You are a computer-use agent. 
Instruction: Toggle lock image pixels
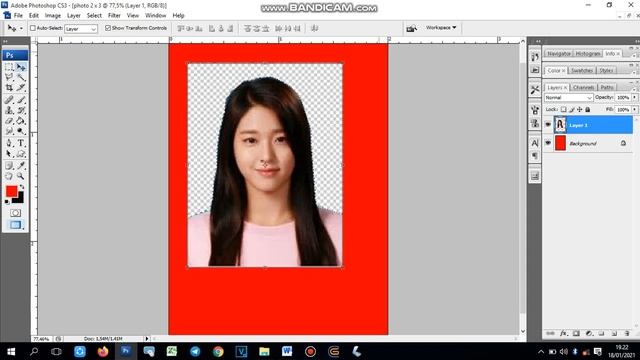[x=572, y=109]
